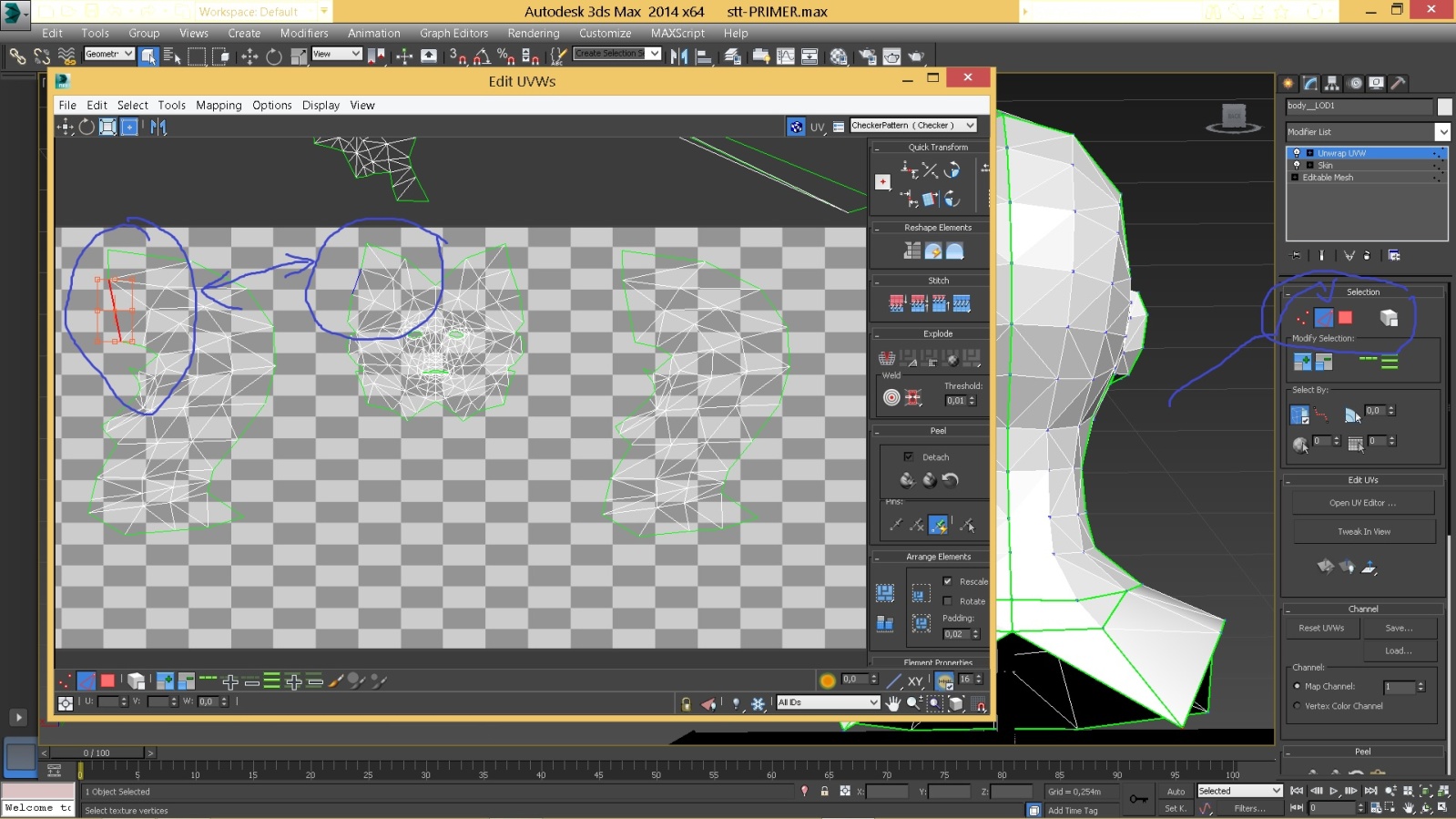This screenshot has width=1456, height=819.
Task: Click the Auto key button
Action: [1176, 792]
